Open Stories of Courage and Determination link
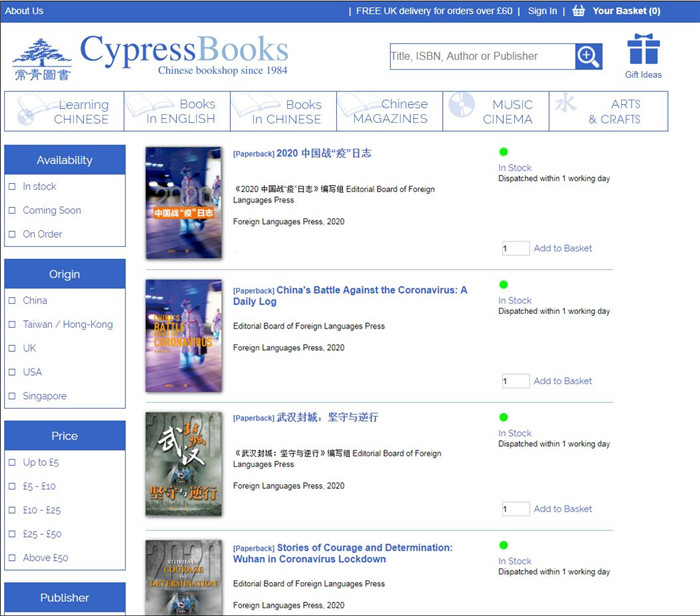This screenshot has height=616, width=700. [342, 553]
